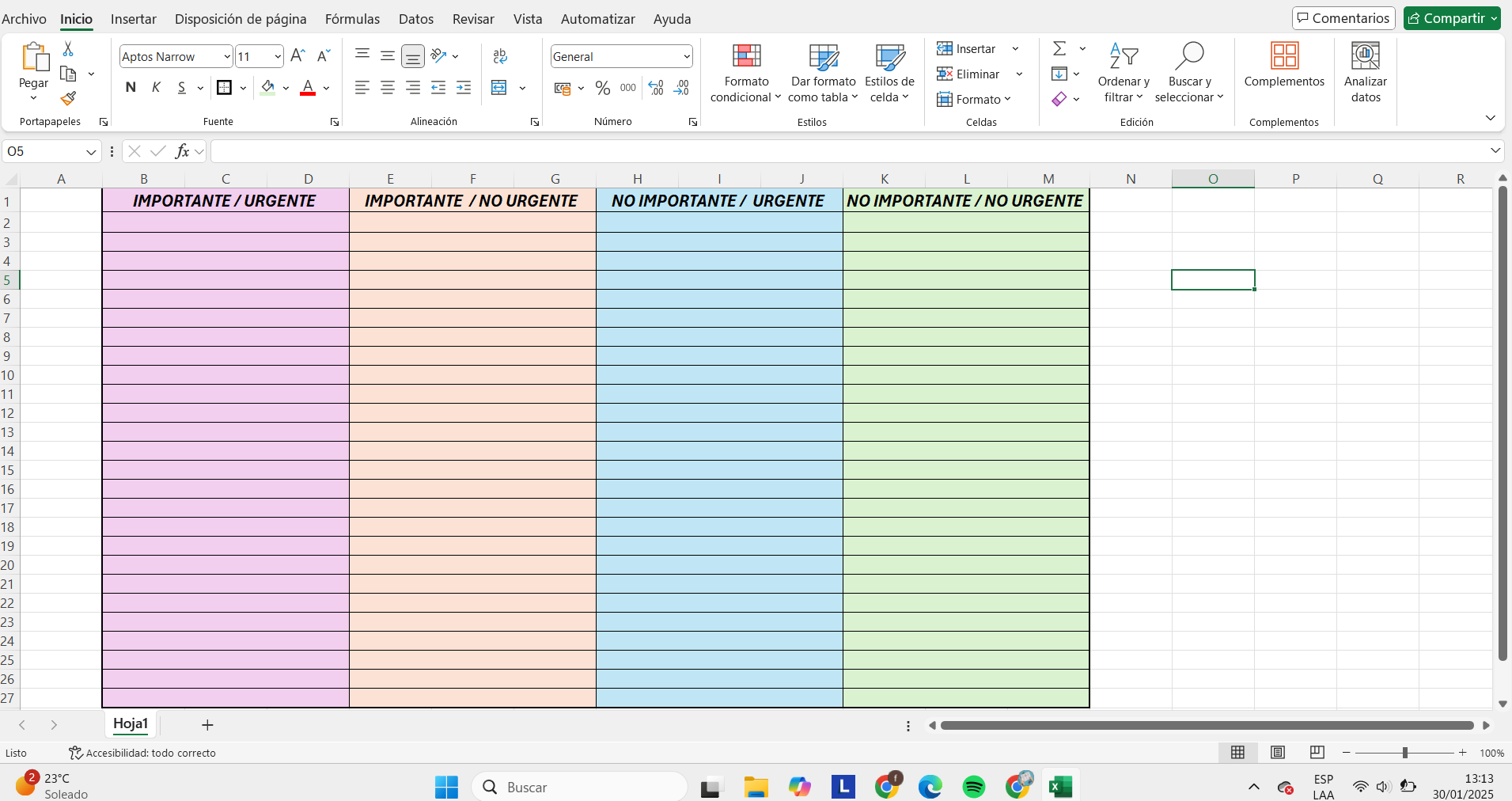Apply percent style icon
The width and height of the screenshot is (1512, 801).
point(603,88)
